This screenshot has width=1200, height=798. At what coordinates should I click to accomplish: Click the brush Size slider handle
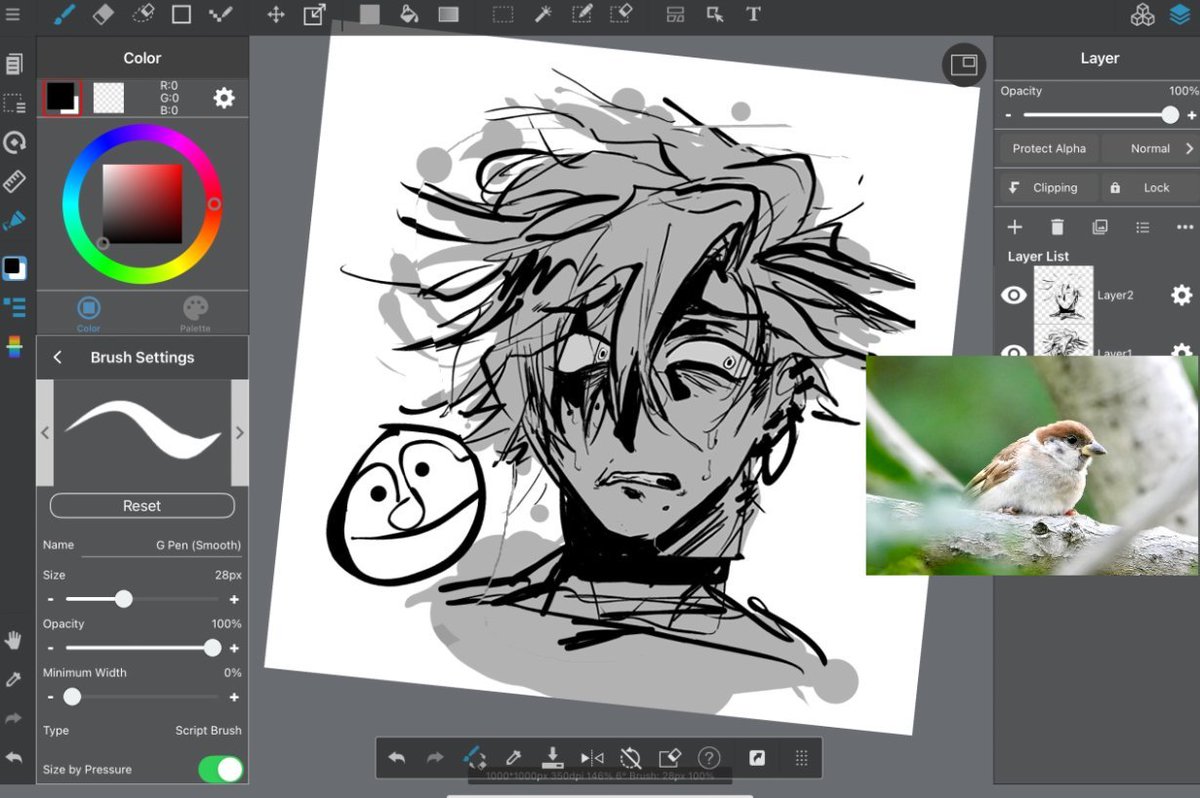point(123,599)
